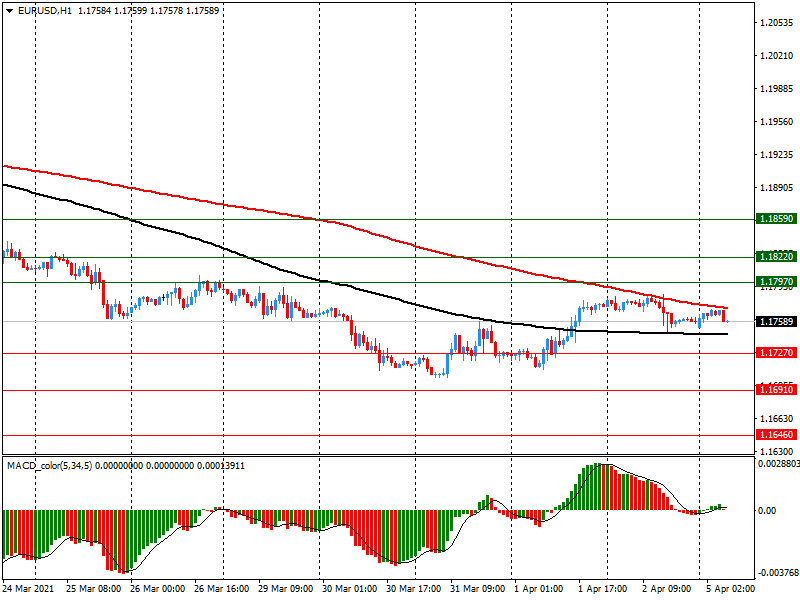Click the 24 Mar 2021 time label

tap(32, 589)
